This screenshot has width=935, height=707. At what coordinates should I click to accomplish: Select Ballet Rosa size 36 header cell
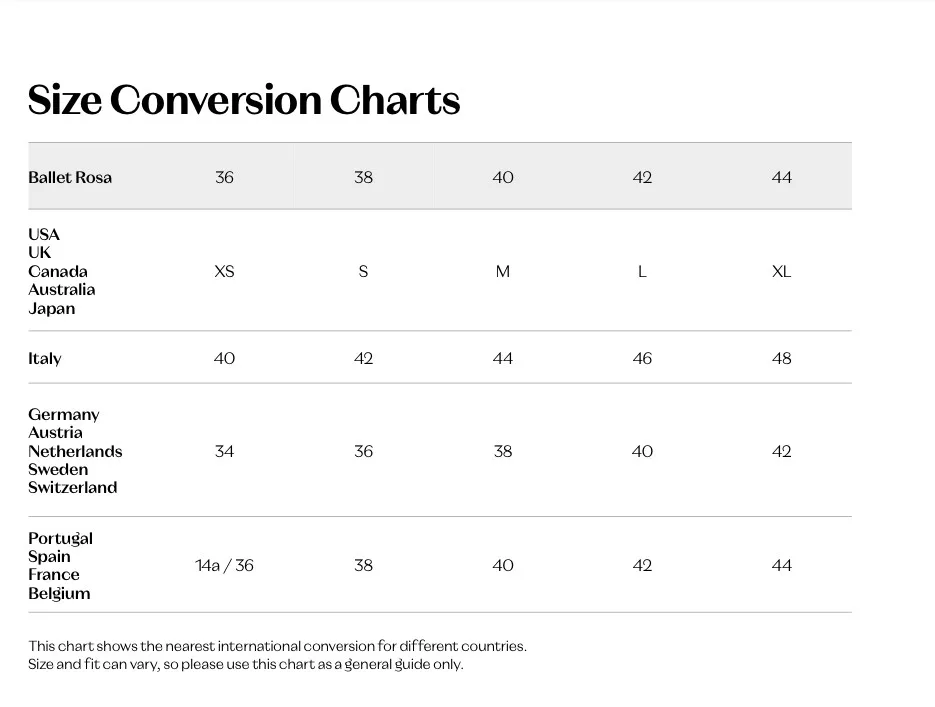coord(224,177)
